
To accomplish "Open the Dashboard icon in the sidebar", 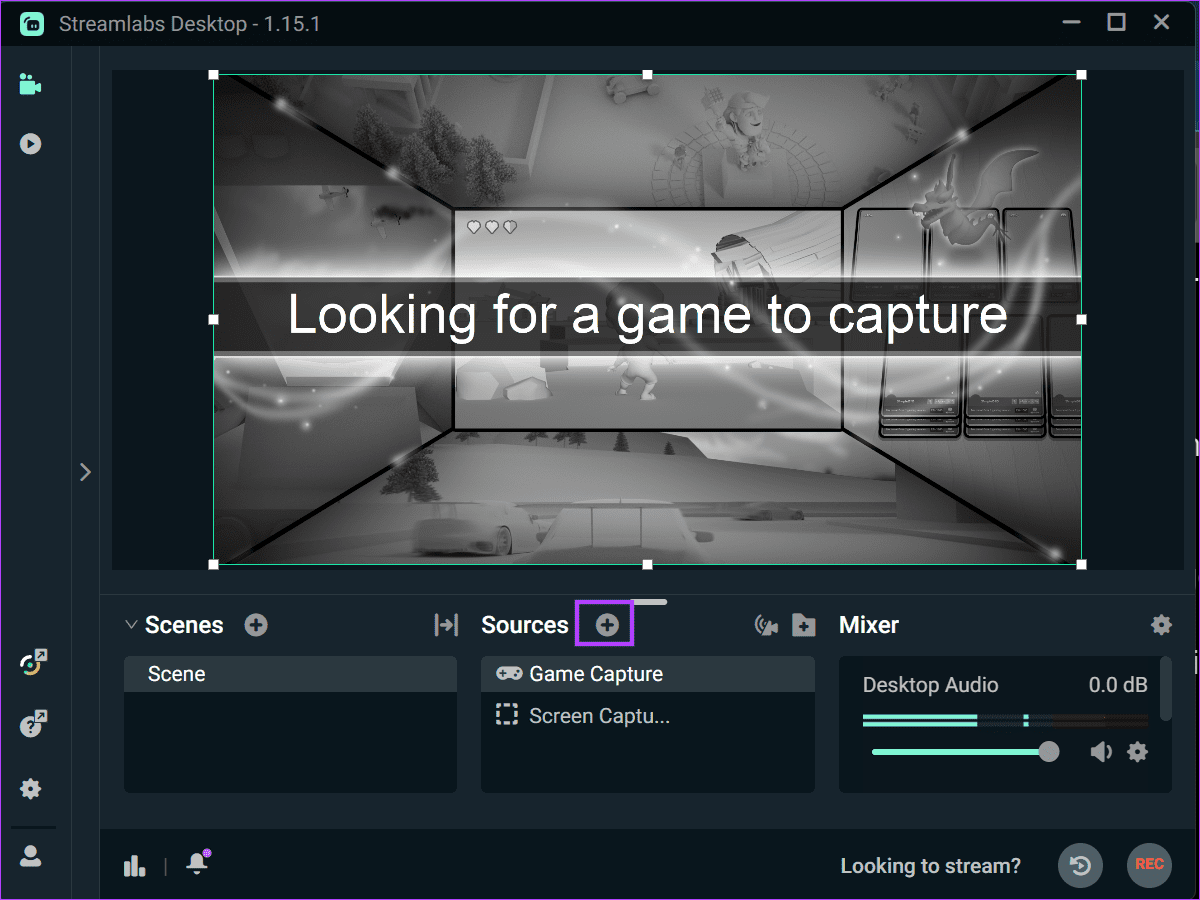I will [x=33, y=663].
